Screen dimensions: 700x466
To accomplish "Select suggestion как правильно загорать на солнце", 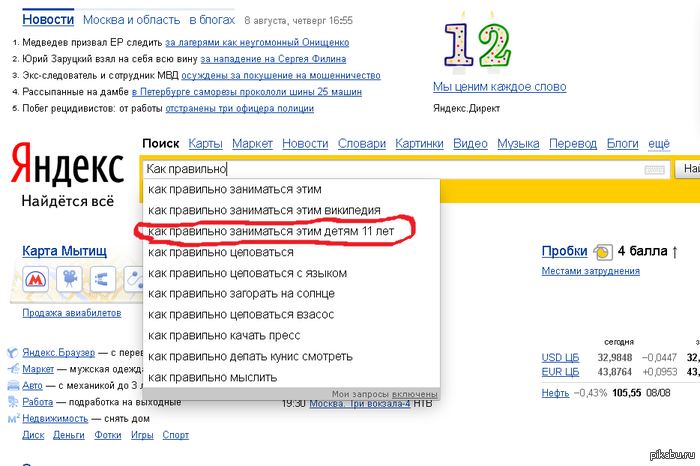I will pos(292,294).
